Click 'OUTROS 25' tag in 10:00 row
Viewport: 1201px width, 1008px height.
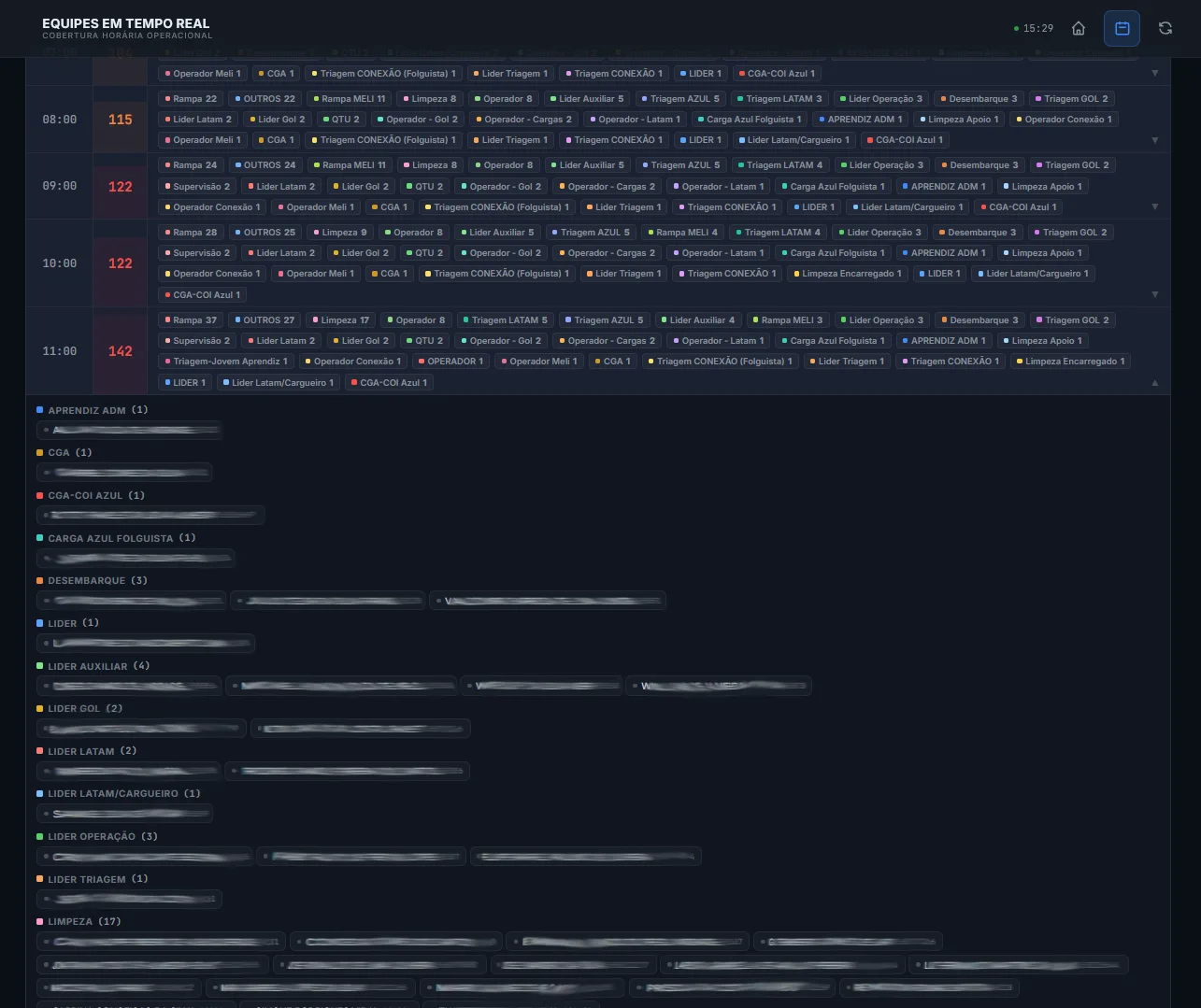[265, 232]
